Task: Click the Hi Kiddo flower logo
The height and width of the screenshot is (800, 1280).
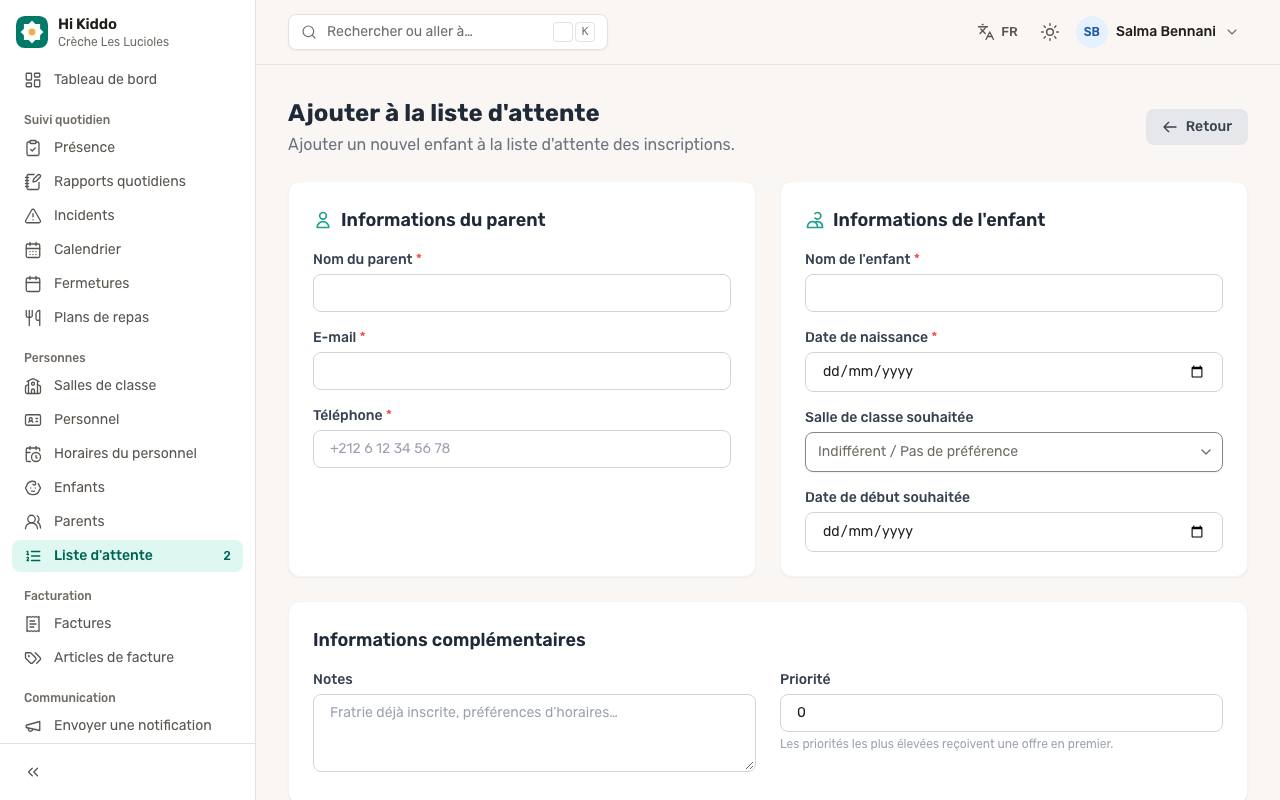Action: [x=32, y=32]
